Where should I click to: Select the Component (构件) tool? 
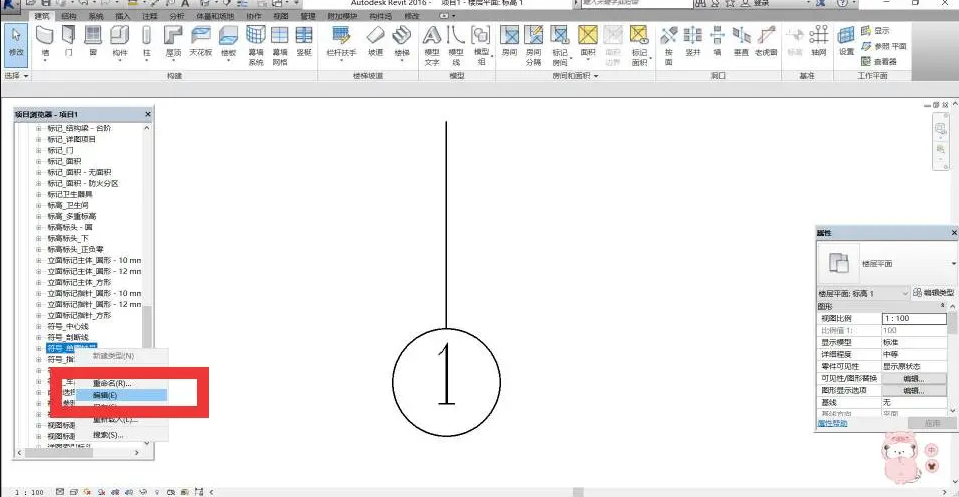point(120,42)
